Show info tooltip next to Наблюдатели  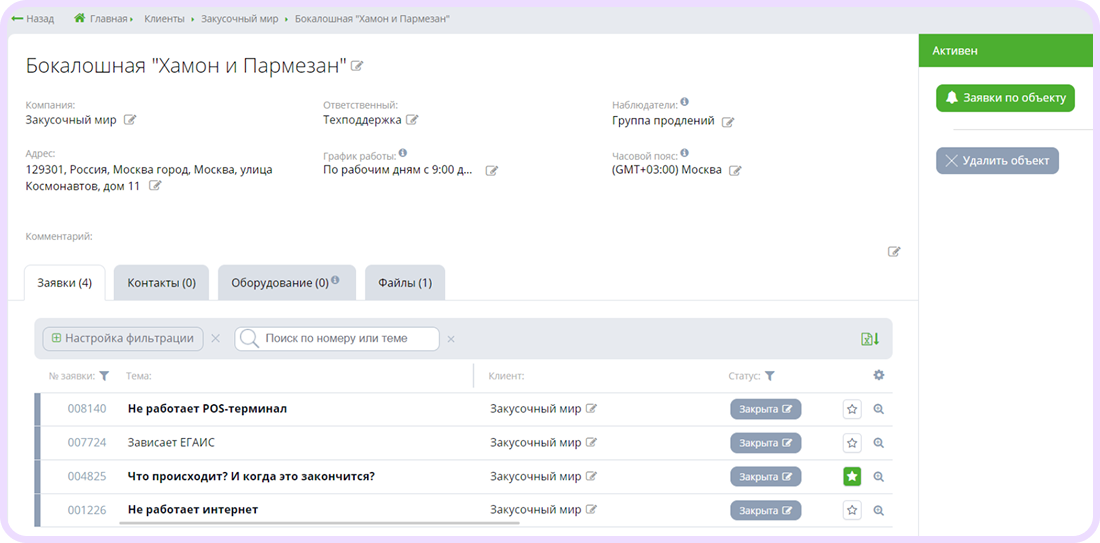pos(685,102)
